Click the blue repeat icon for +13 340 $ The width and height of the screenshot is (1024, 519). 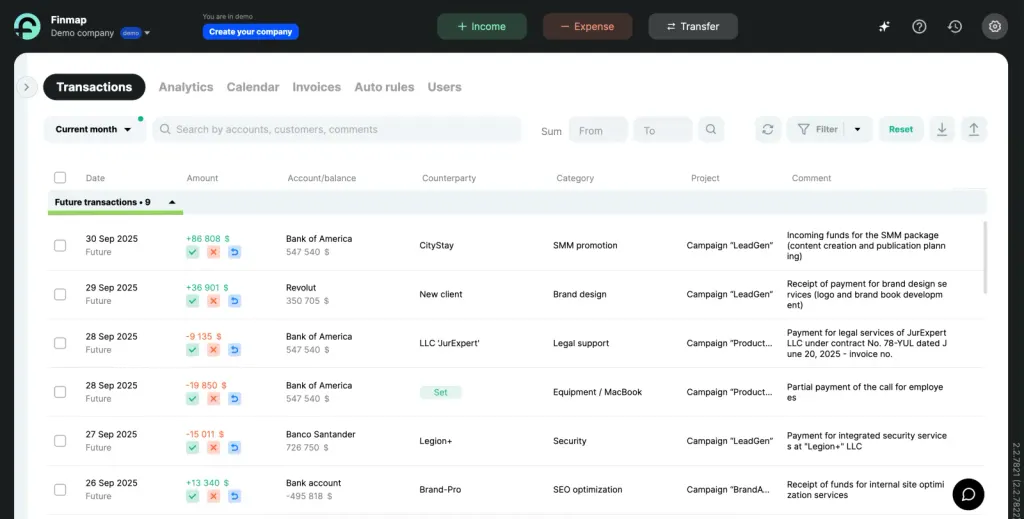[234, 496]
